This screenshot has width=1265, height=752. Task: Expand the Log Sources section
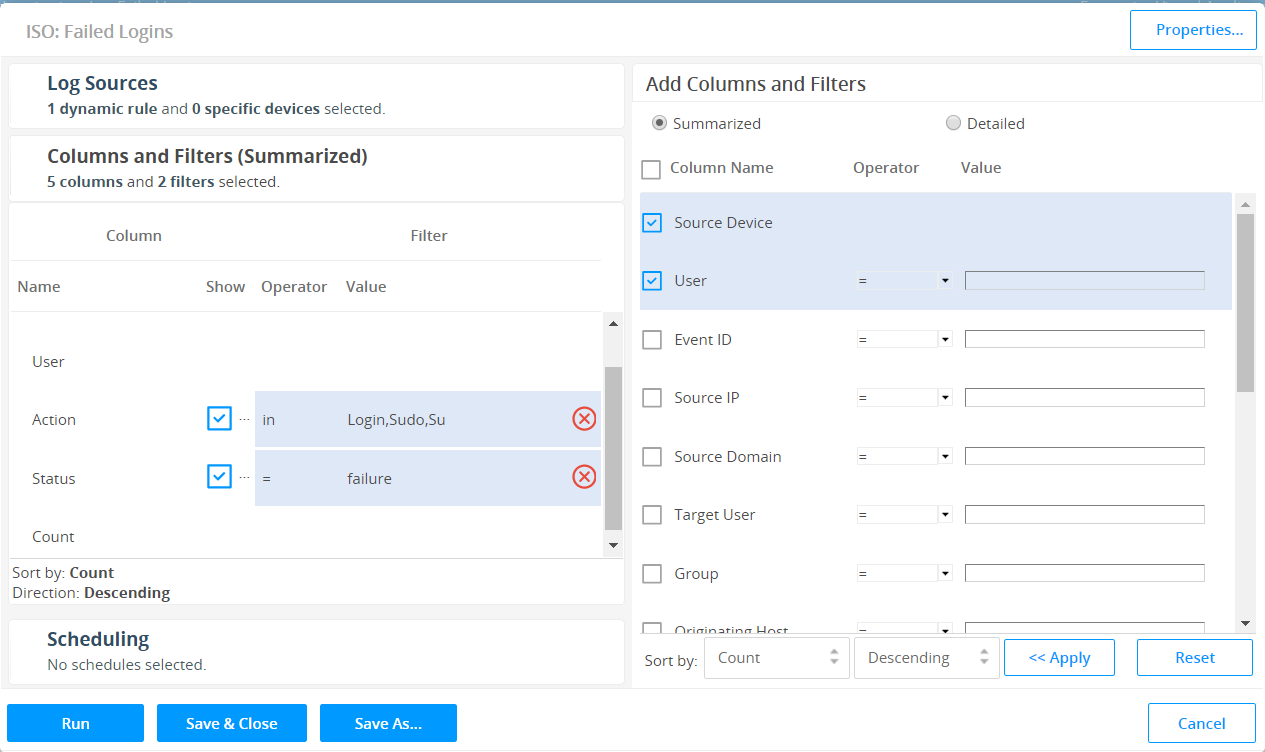click(102, 84)
